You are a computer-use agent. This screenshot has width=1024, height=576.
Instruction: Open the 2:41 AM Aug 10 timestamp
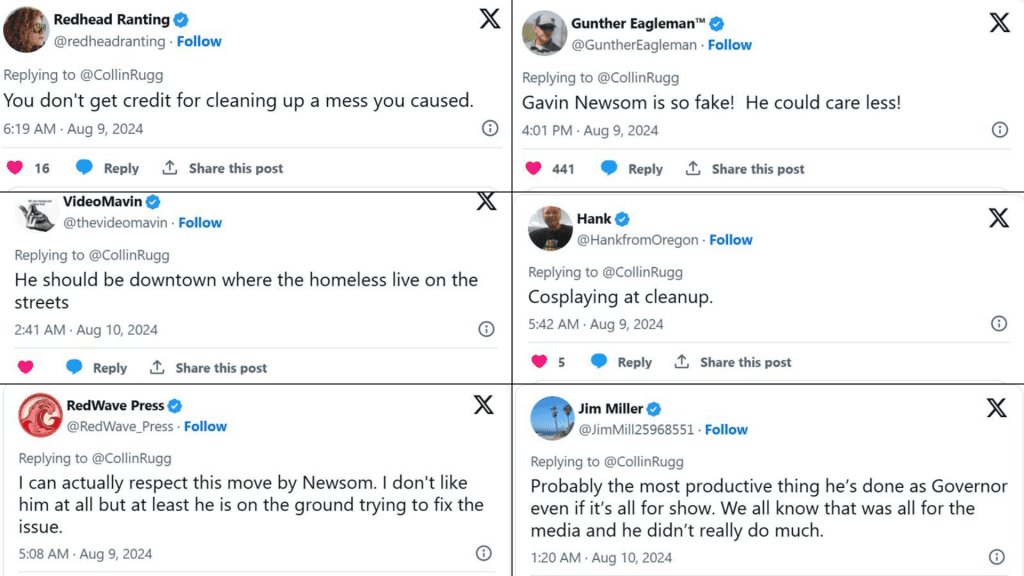click(x=86, y=330)
